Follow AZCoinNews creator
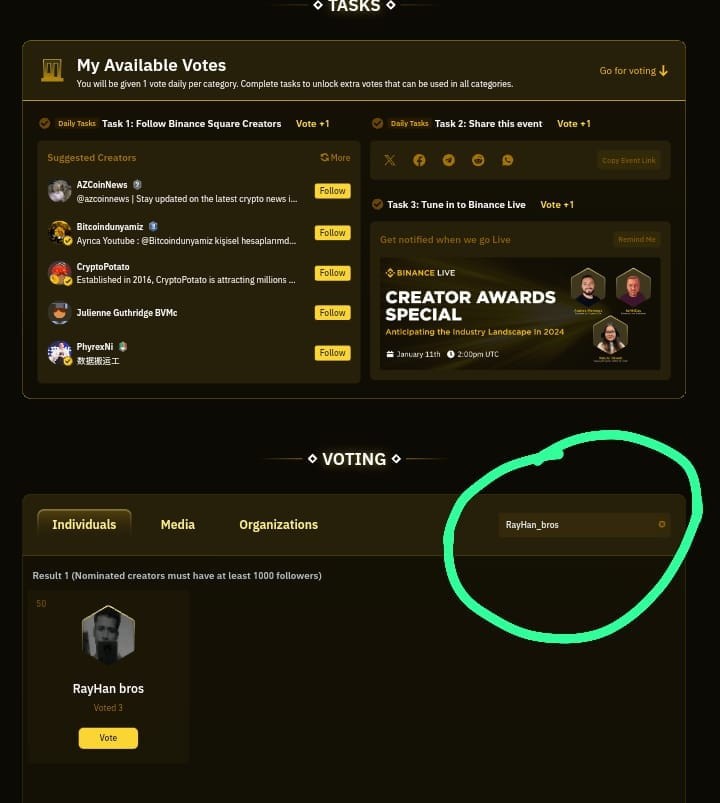The height and width of the screenshot is (803, 720). tap(332, 191)
